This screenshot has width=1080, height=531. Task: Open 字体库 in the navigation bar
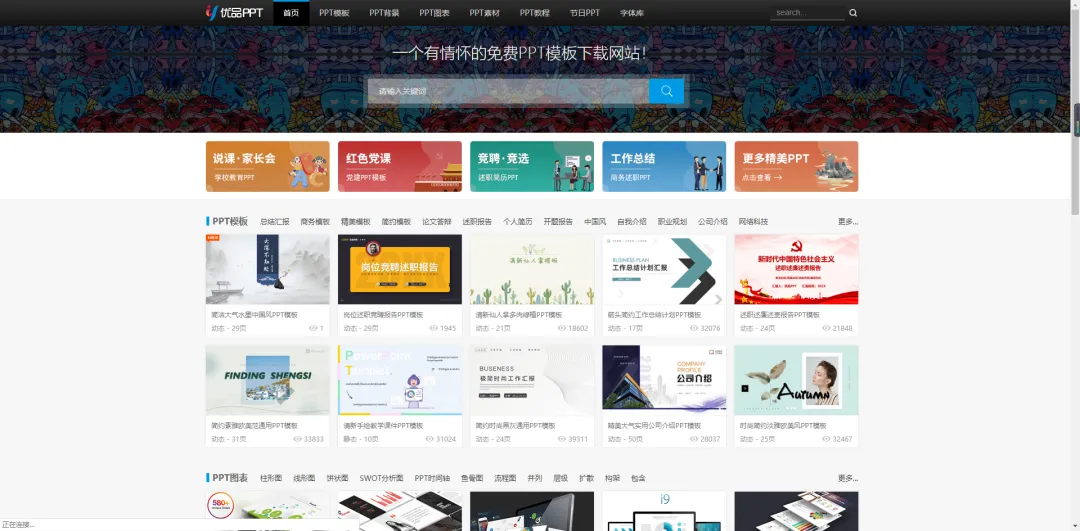click(x=632, y=13)
